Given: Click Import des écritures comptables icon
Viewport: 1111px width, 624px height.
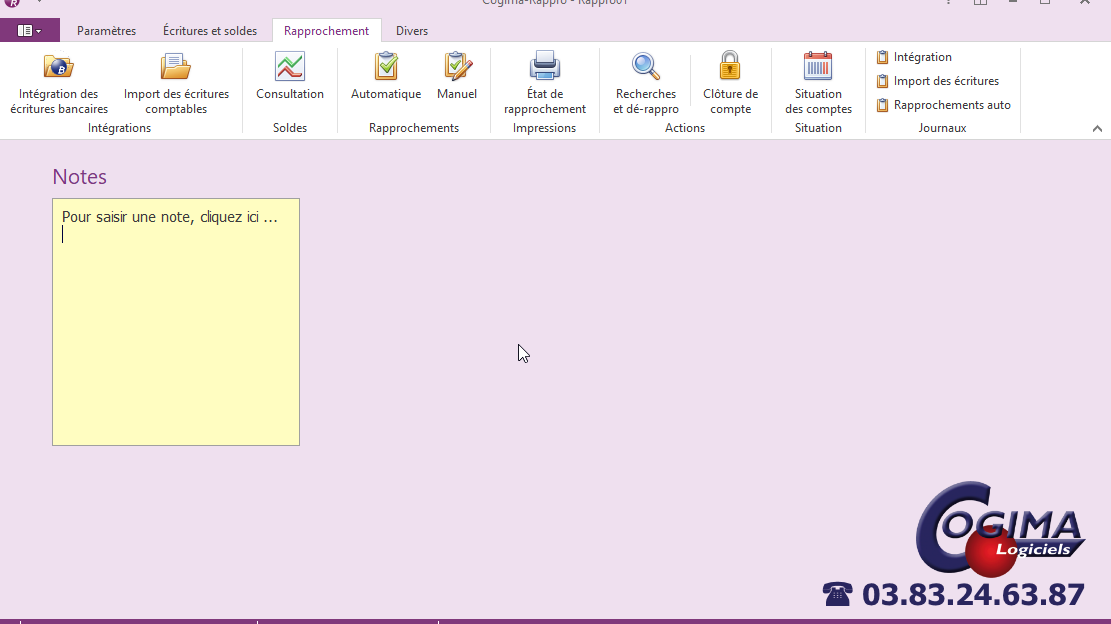Looking at the screenshot, I should 176,68.
